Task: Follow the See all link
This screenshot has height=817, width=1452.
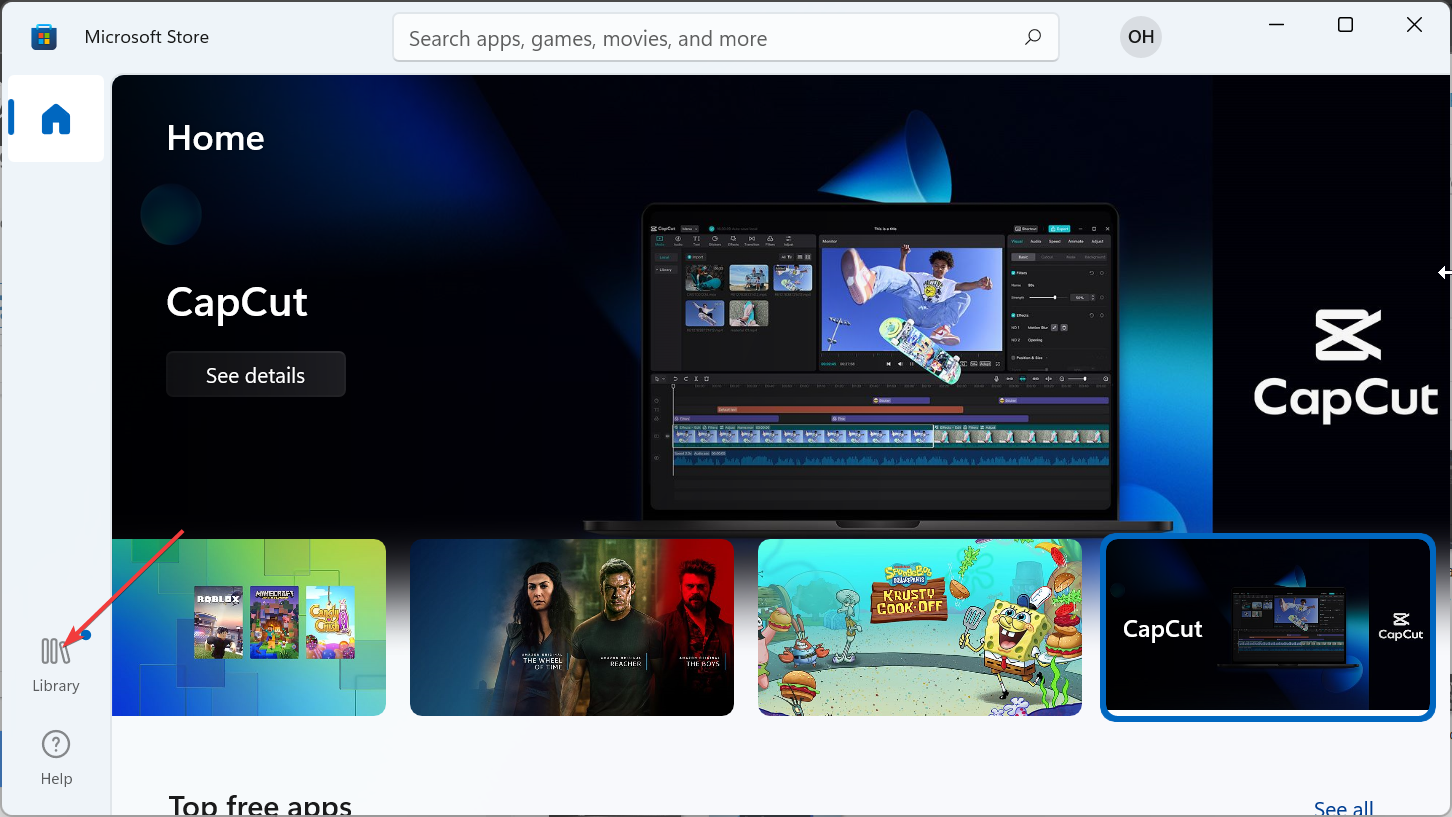Action: (1343, 807)
